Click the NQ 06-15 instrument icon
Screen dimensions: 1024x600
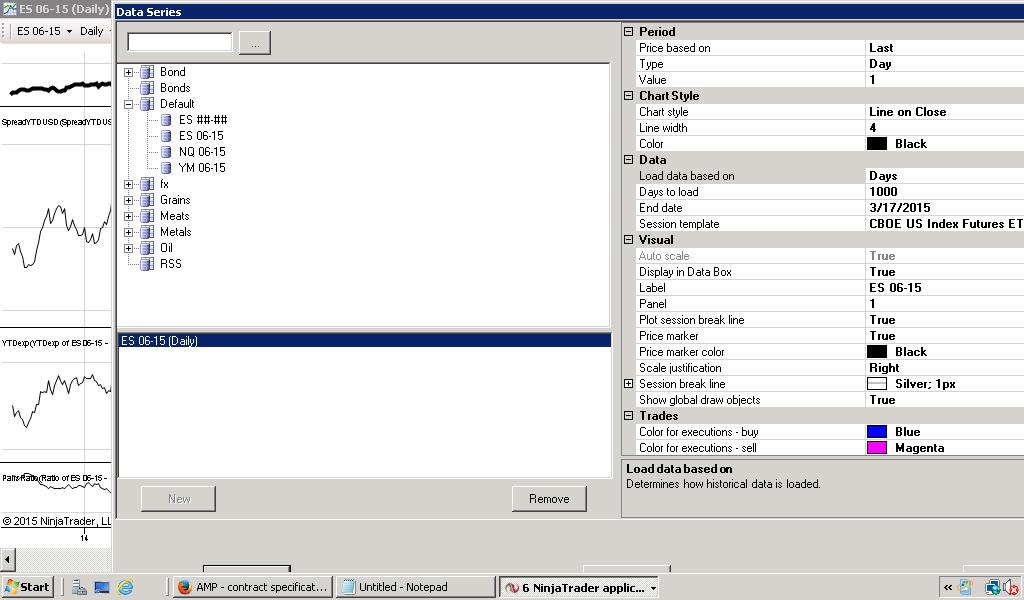click(x=166, y=152)
